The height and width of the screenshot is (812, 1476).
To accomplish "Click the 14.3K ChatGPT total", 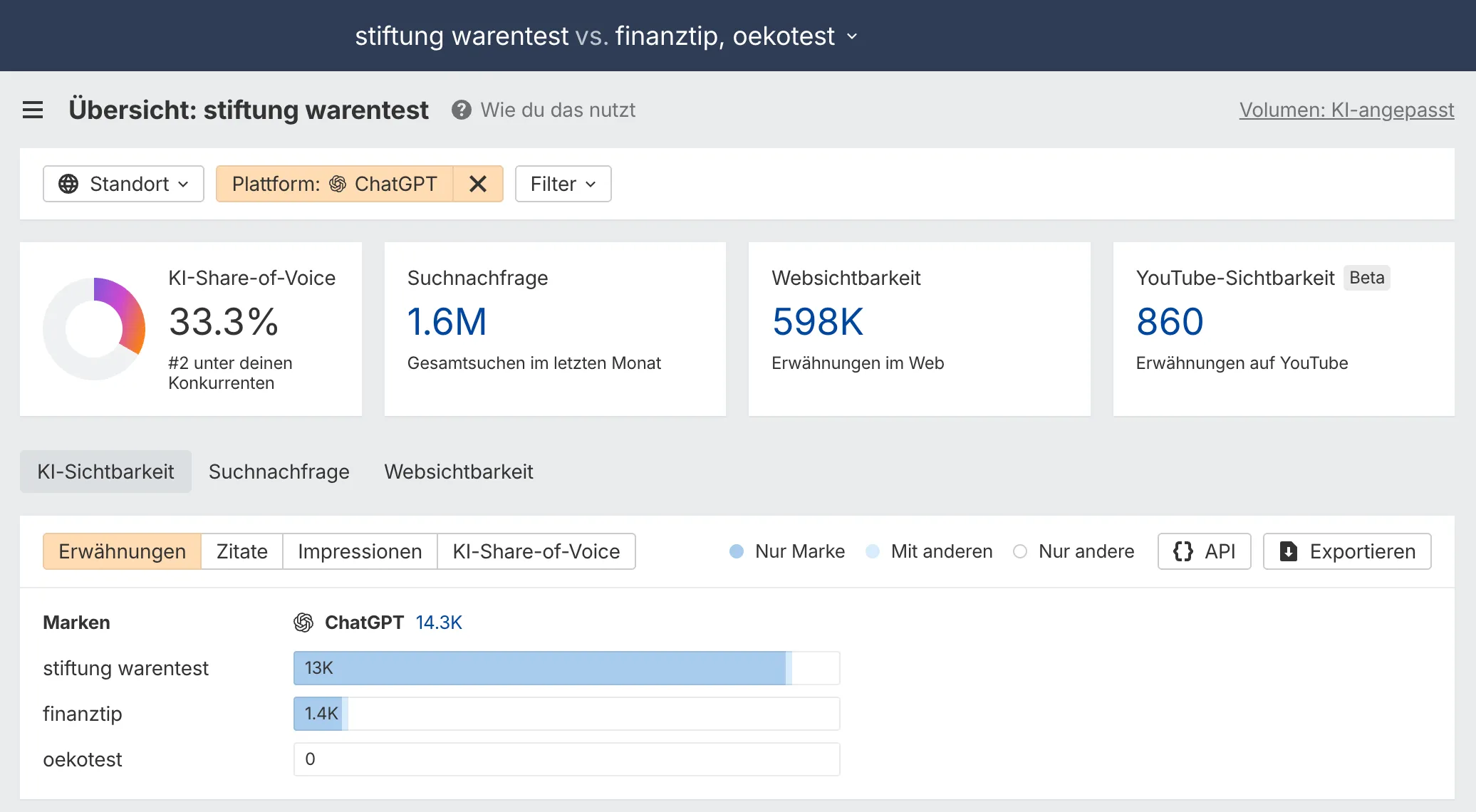I will pos(439,623).
